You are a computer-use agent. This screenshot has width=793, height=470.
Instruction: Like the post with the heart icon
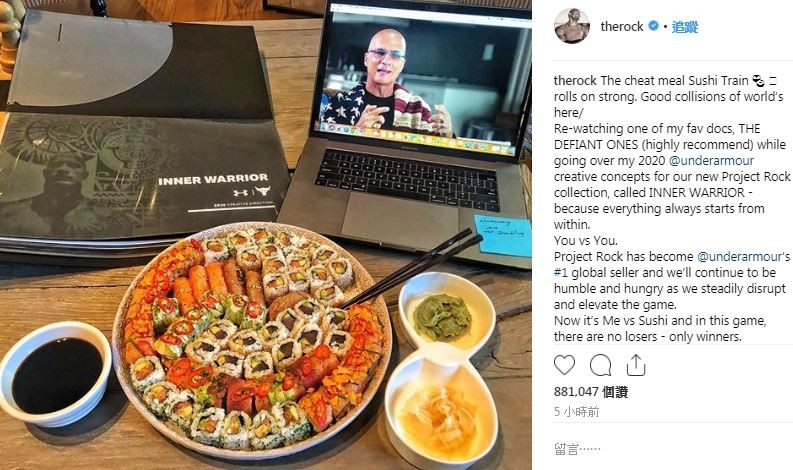[x=564, y=365]
